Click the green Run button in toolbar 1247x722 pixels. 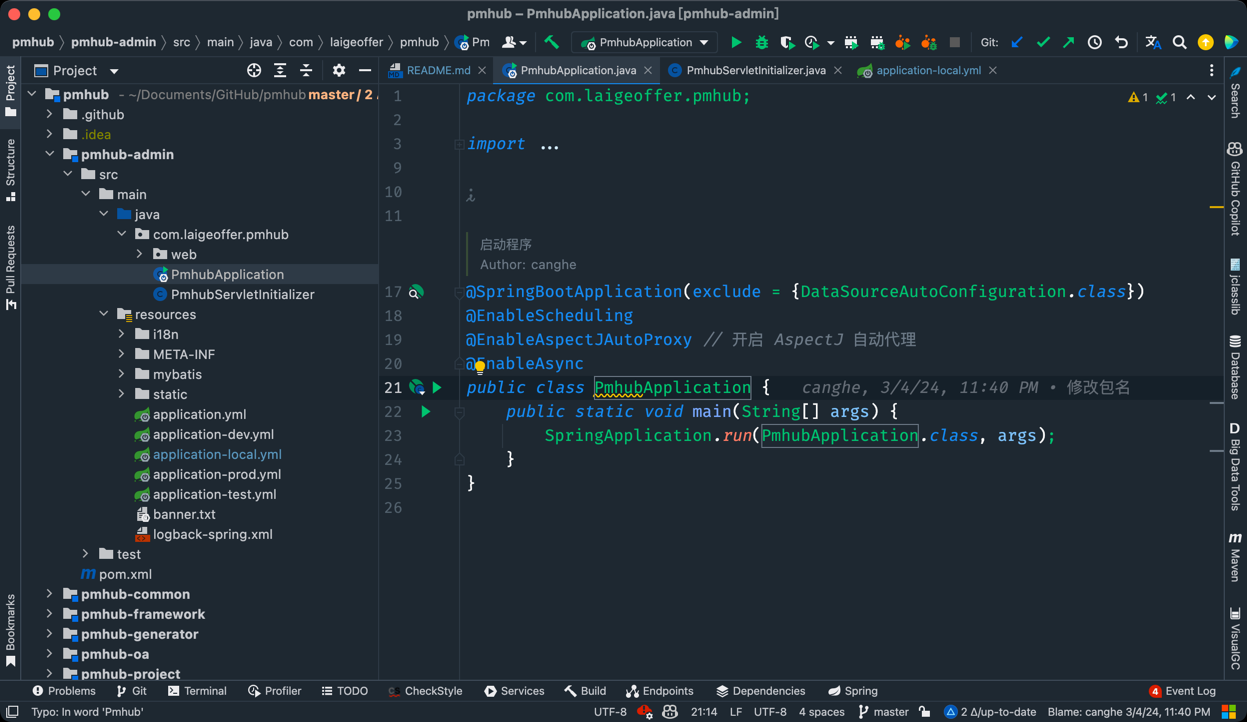[x=736, y=43]
